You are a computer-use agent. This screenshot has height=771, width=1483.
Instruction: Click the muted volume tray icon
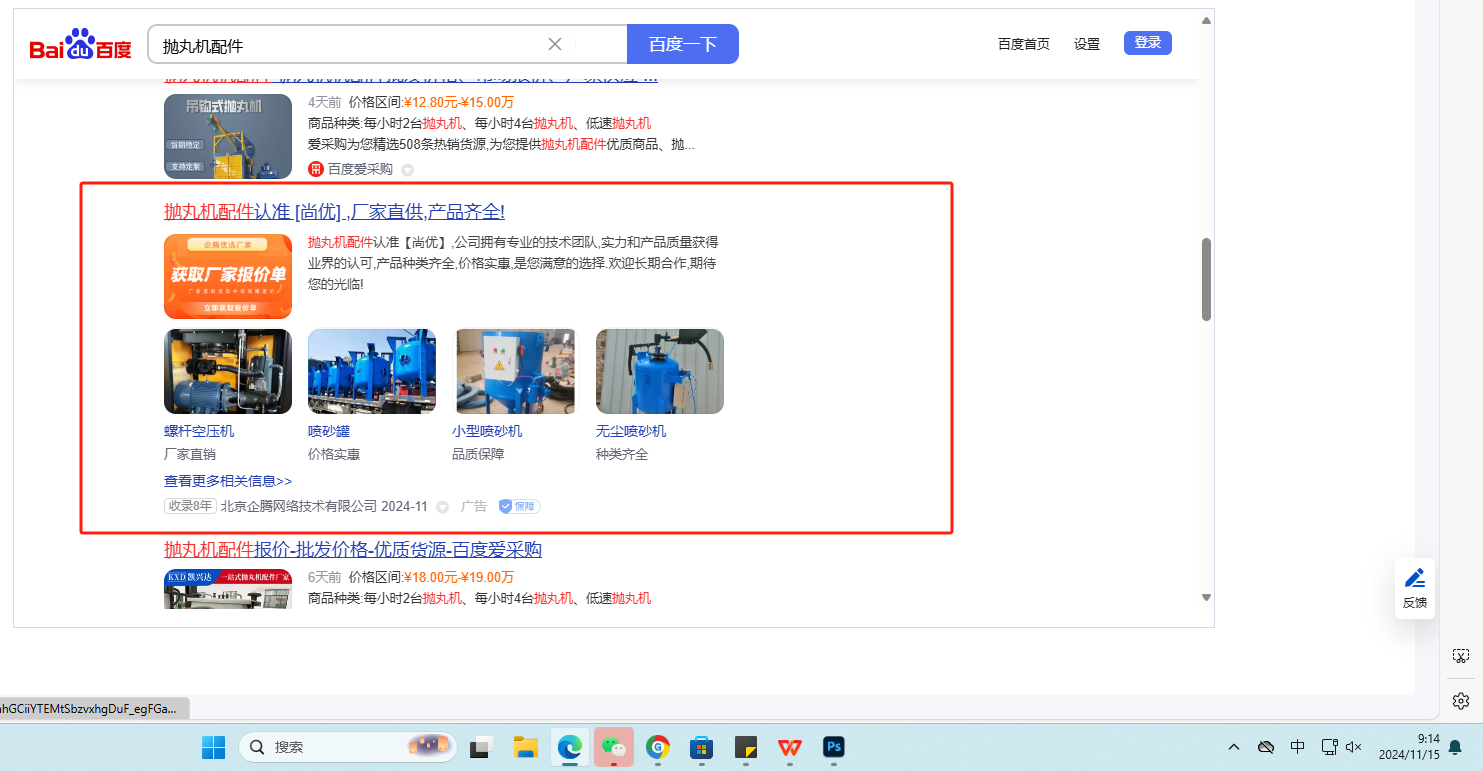[1355, 747]
